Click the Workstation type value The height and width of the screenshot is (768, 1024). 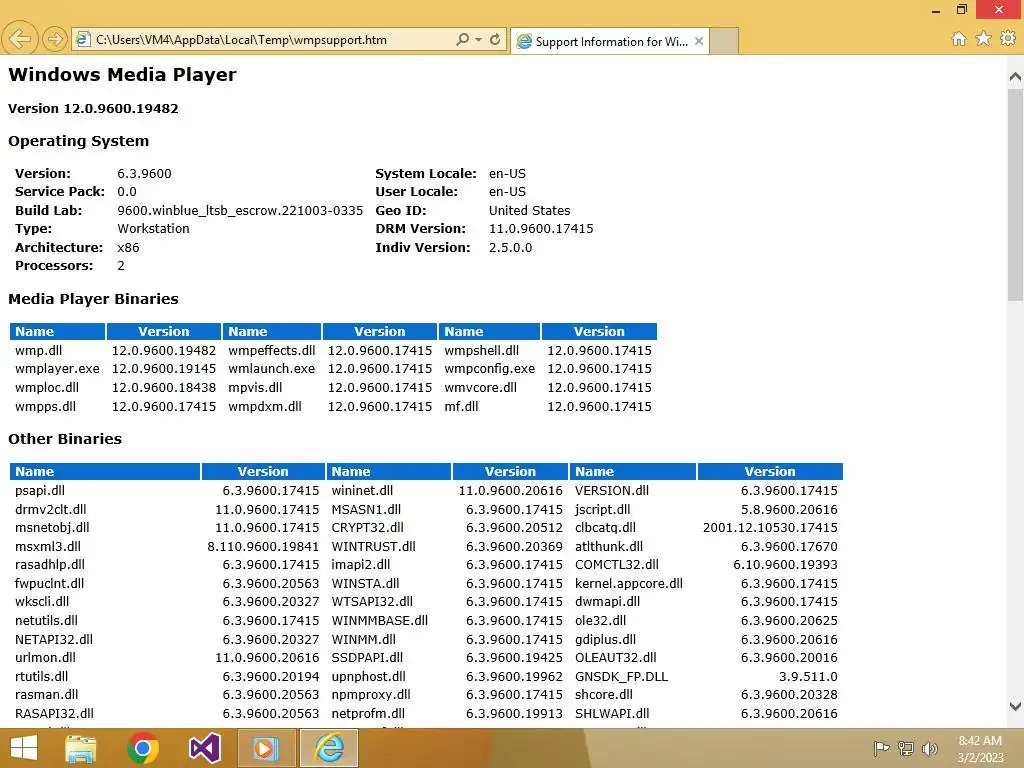[x=153, y=229]
